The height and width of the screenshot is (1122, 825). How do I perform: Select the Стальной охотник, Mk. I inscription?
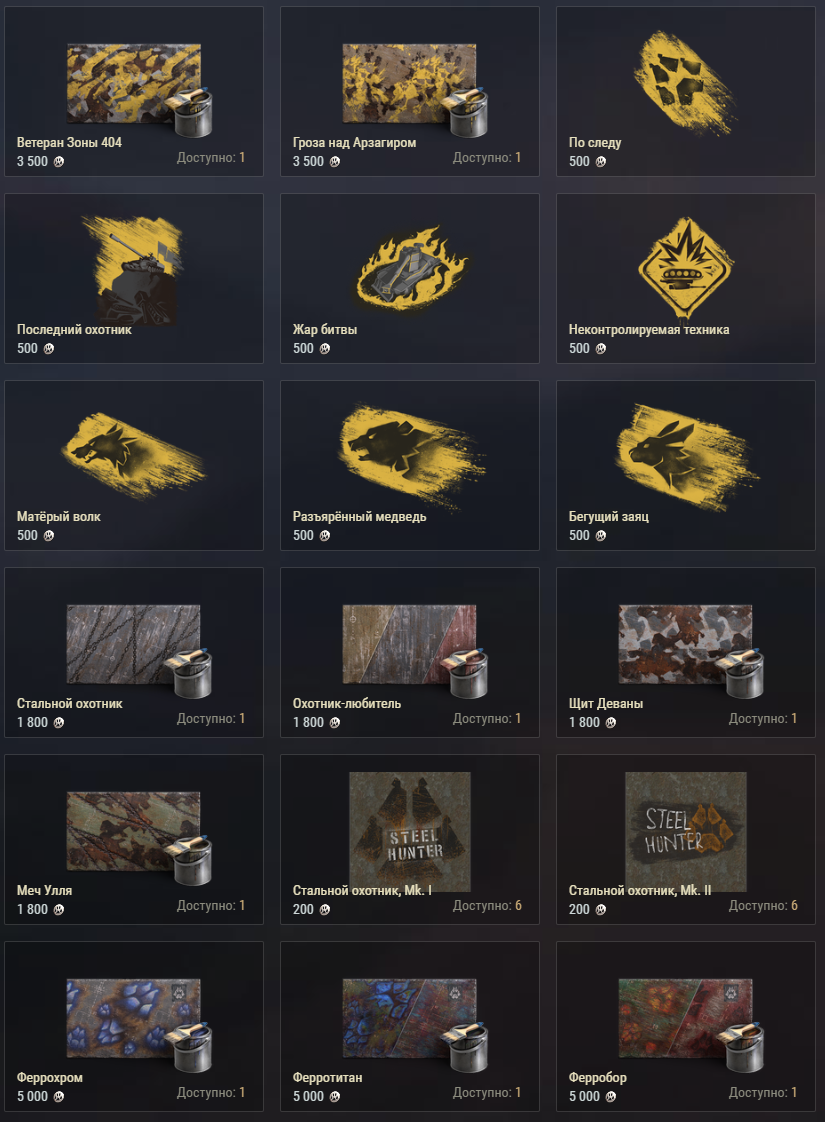pyautogui.click(x=410, y=839)
